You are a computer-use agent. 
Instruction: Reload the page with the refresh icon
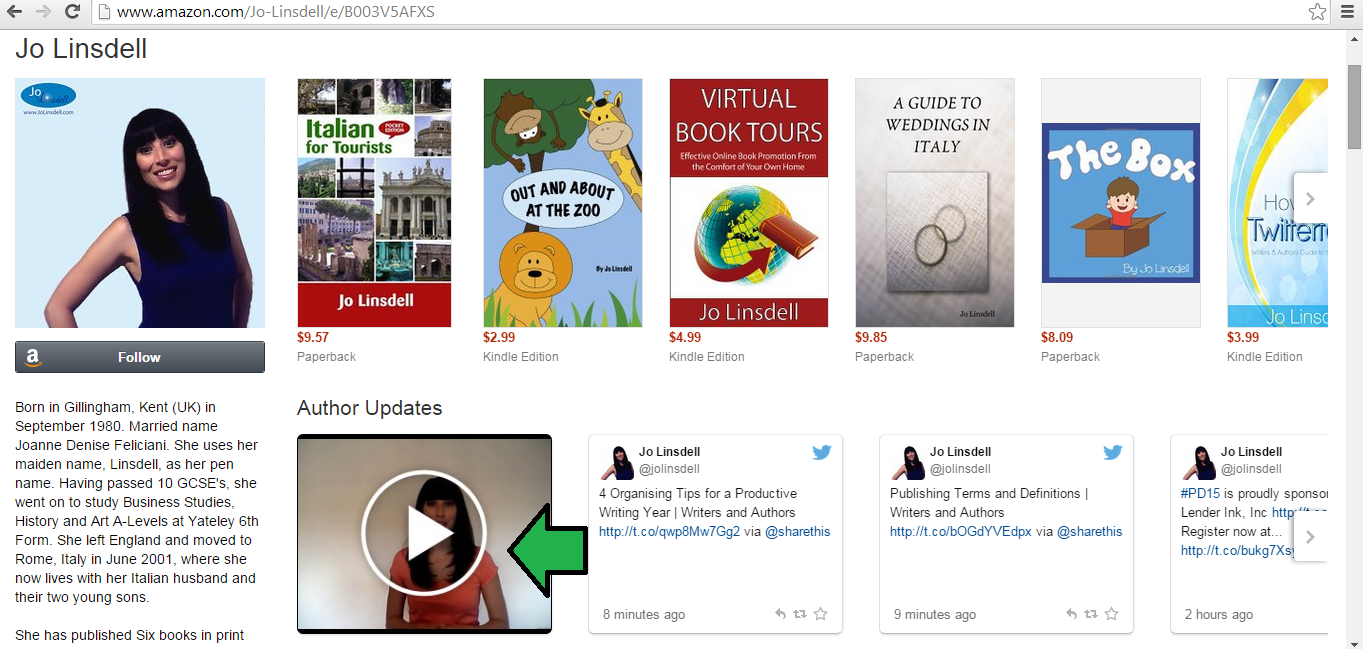coord(72,12)
